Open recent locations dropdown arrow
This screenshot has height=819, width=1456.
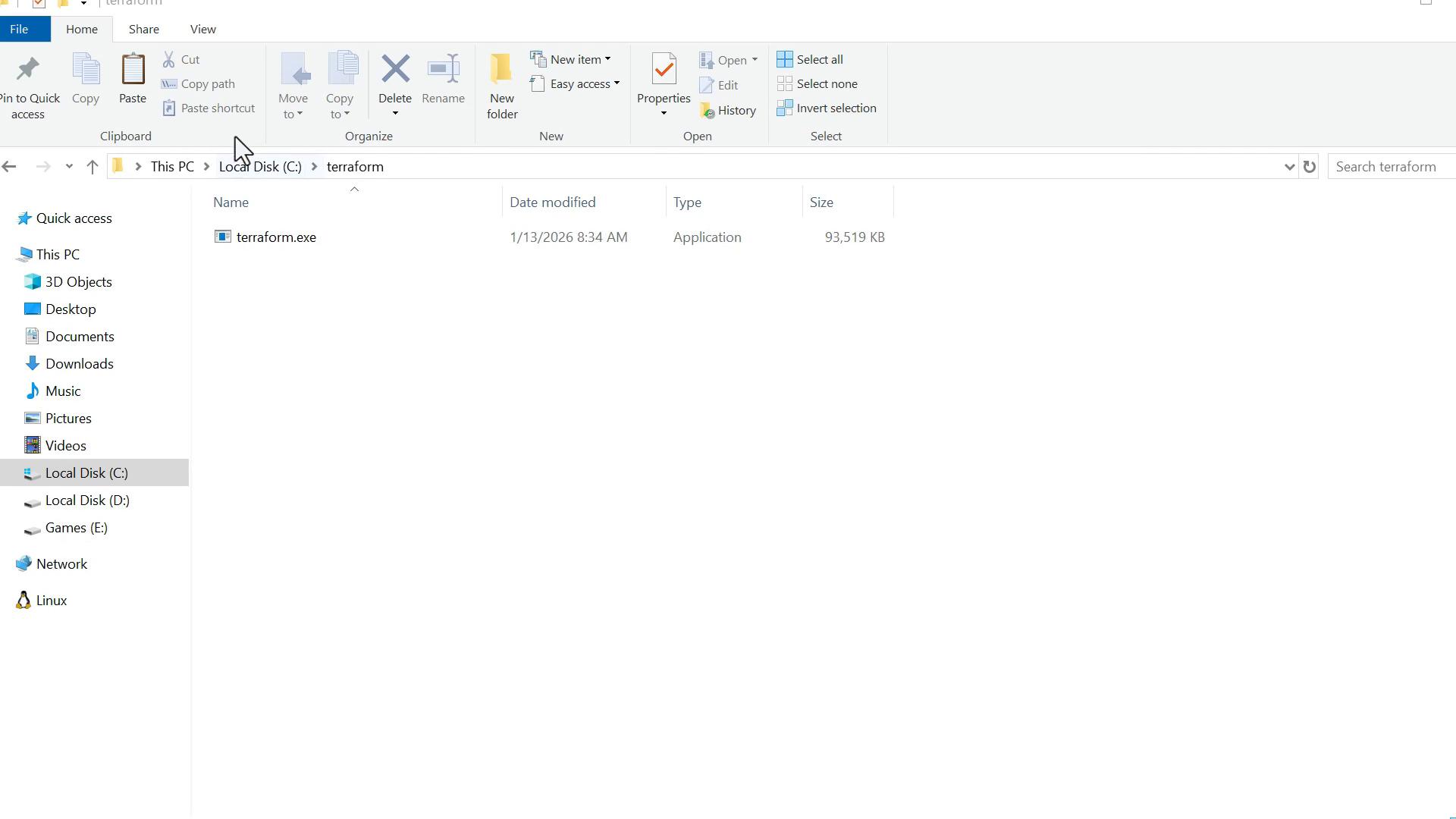pyautogui.click(x=69, y=167)
